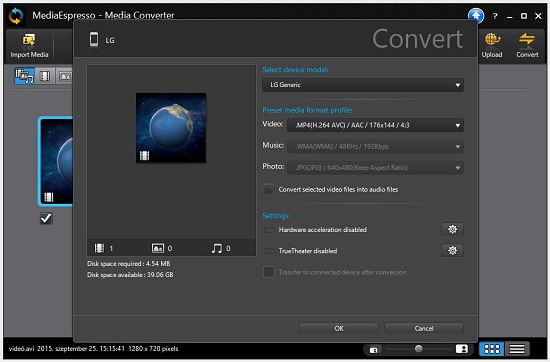Click small thumbnail size icon
The image size is (550, 362).
pos(374,350)
